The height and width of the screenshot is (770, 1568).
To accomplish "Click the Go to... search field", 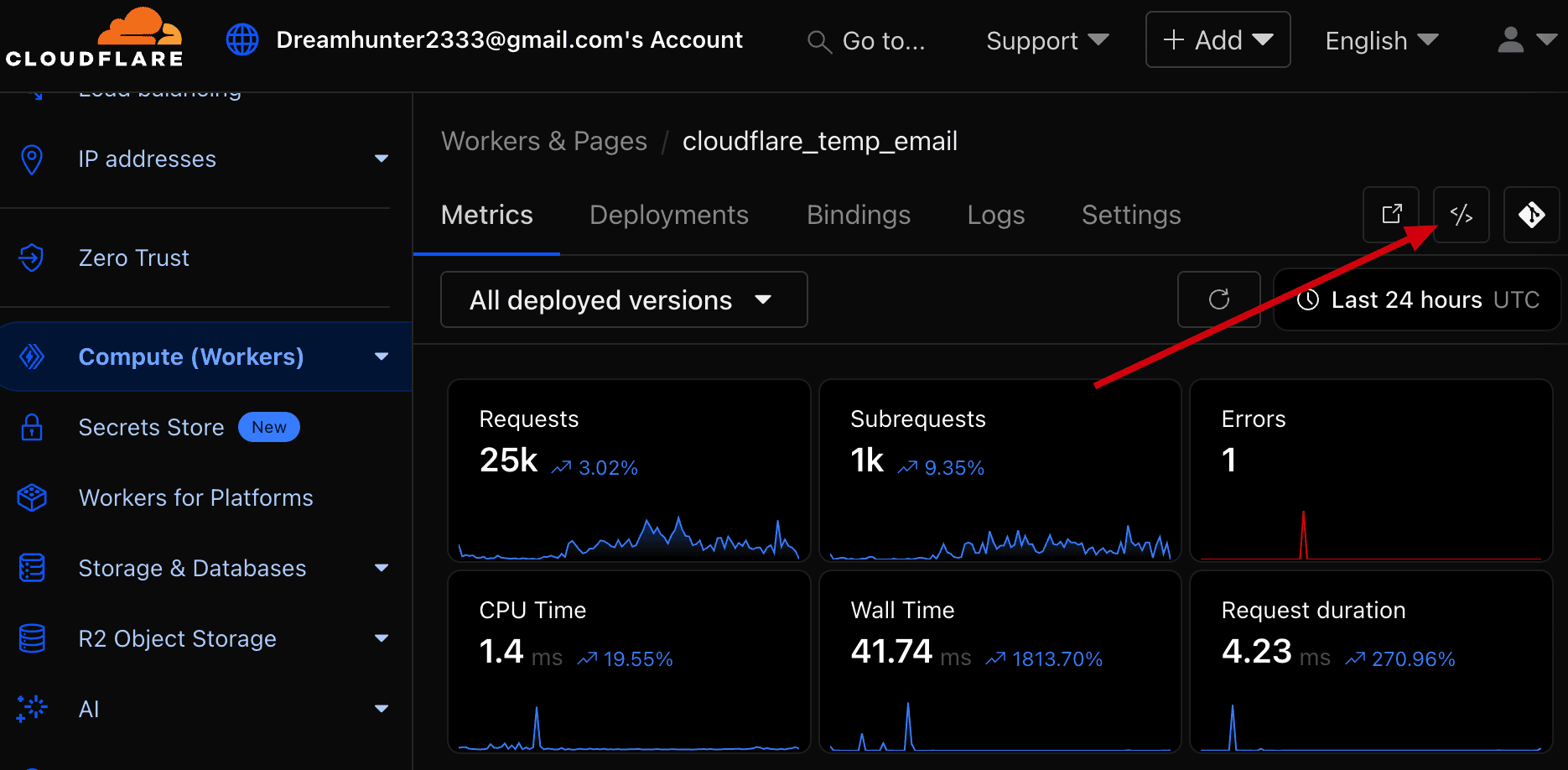I will [868, 40].
